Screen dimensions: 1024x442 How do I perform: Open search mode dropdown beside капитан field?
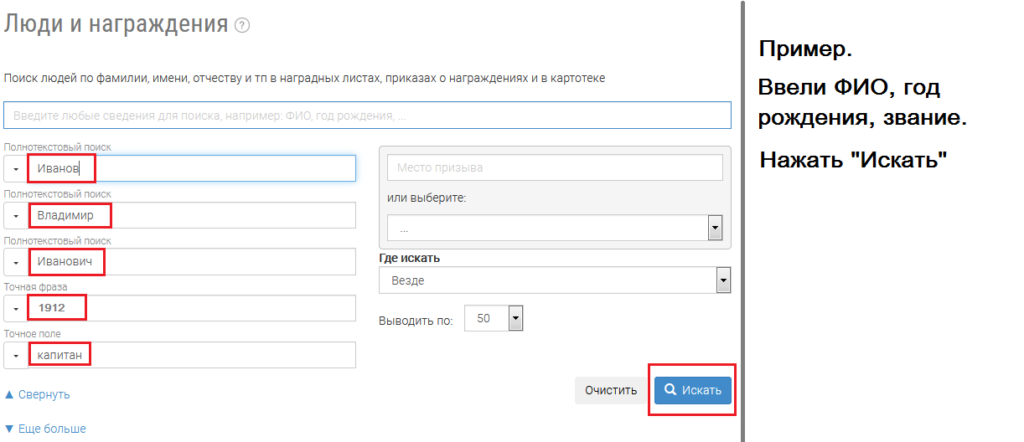(16, 355)
